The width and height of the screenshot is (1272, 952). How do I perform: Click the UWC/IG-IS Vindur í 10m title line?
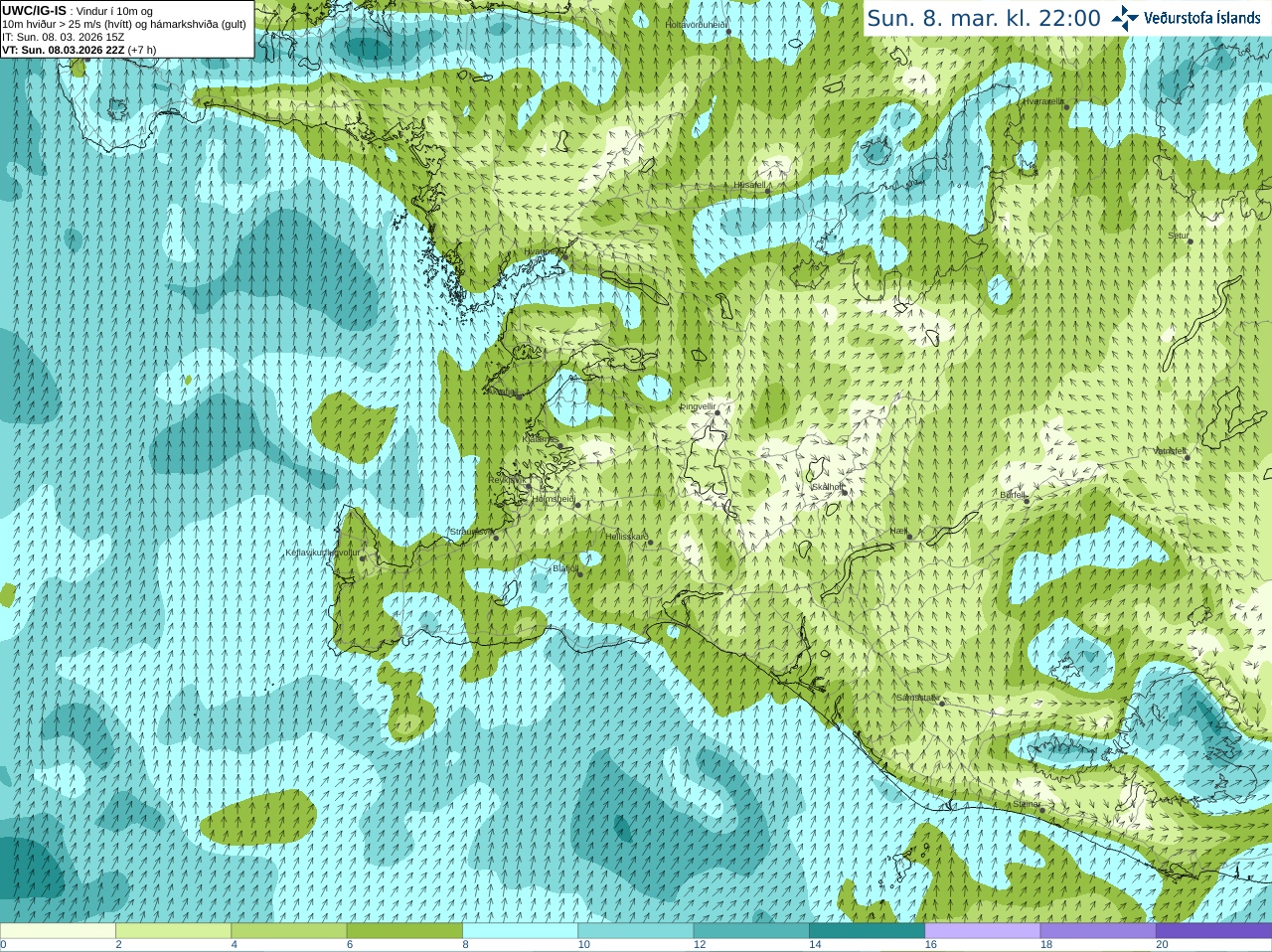tap(79, 10)
